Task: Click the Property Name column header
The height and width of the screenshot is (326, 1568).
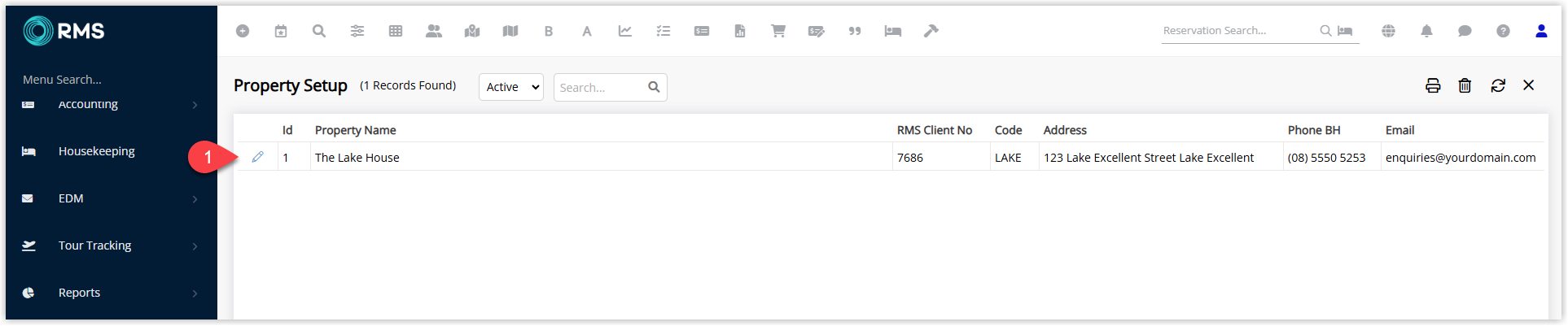Action: (356, 130)
